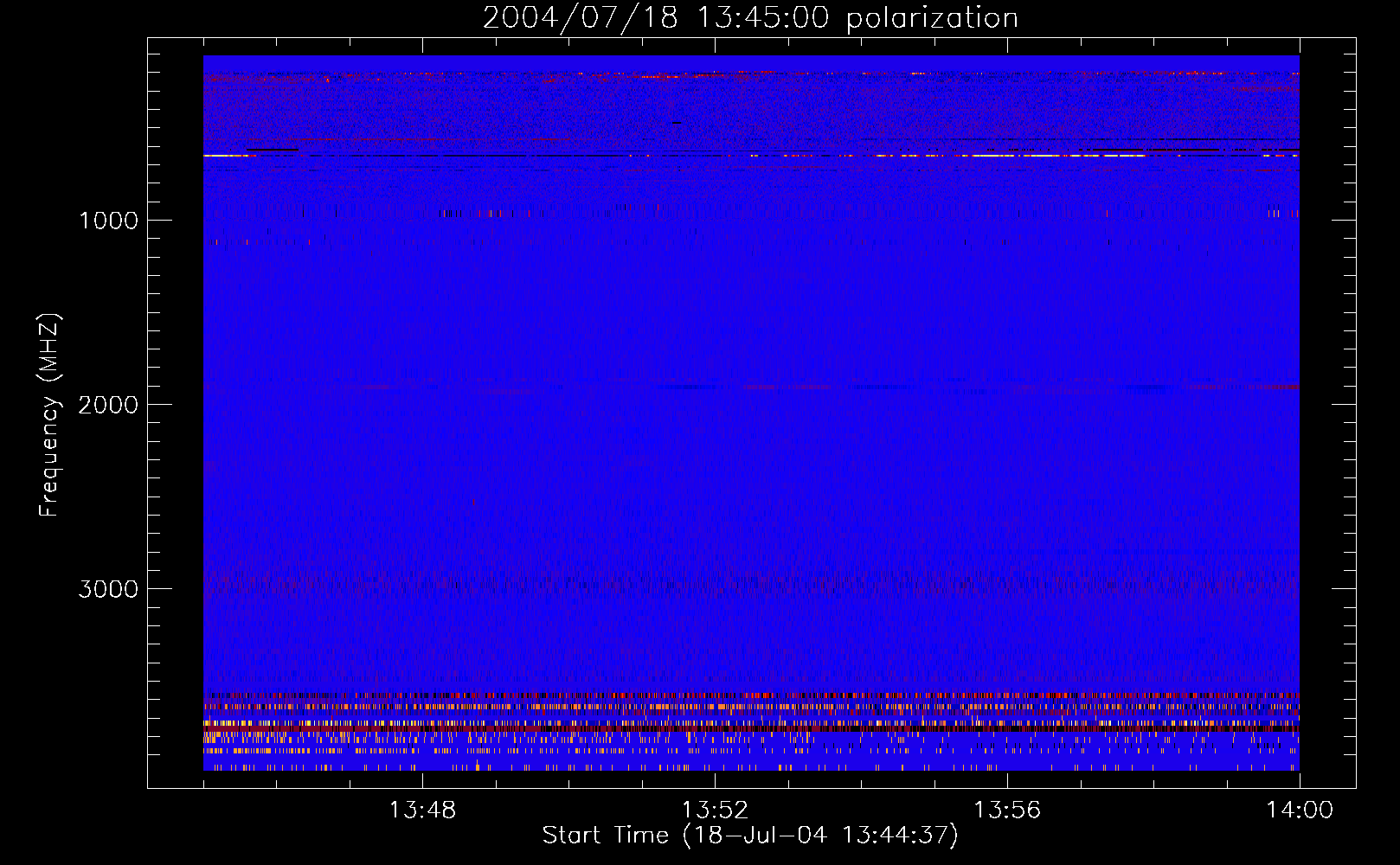Click the "13:48" time tick label
Image resolution: width=1400 pixels, height=865 pixels.
tap(422, 811)
